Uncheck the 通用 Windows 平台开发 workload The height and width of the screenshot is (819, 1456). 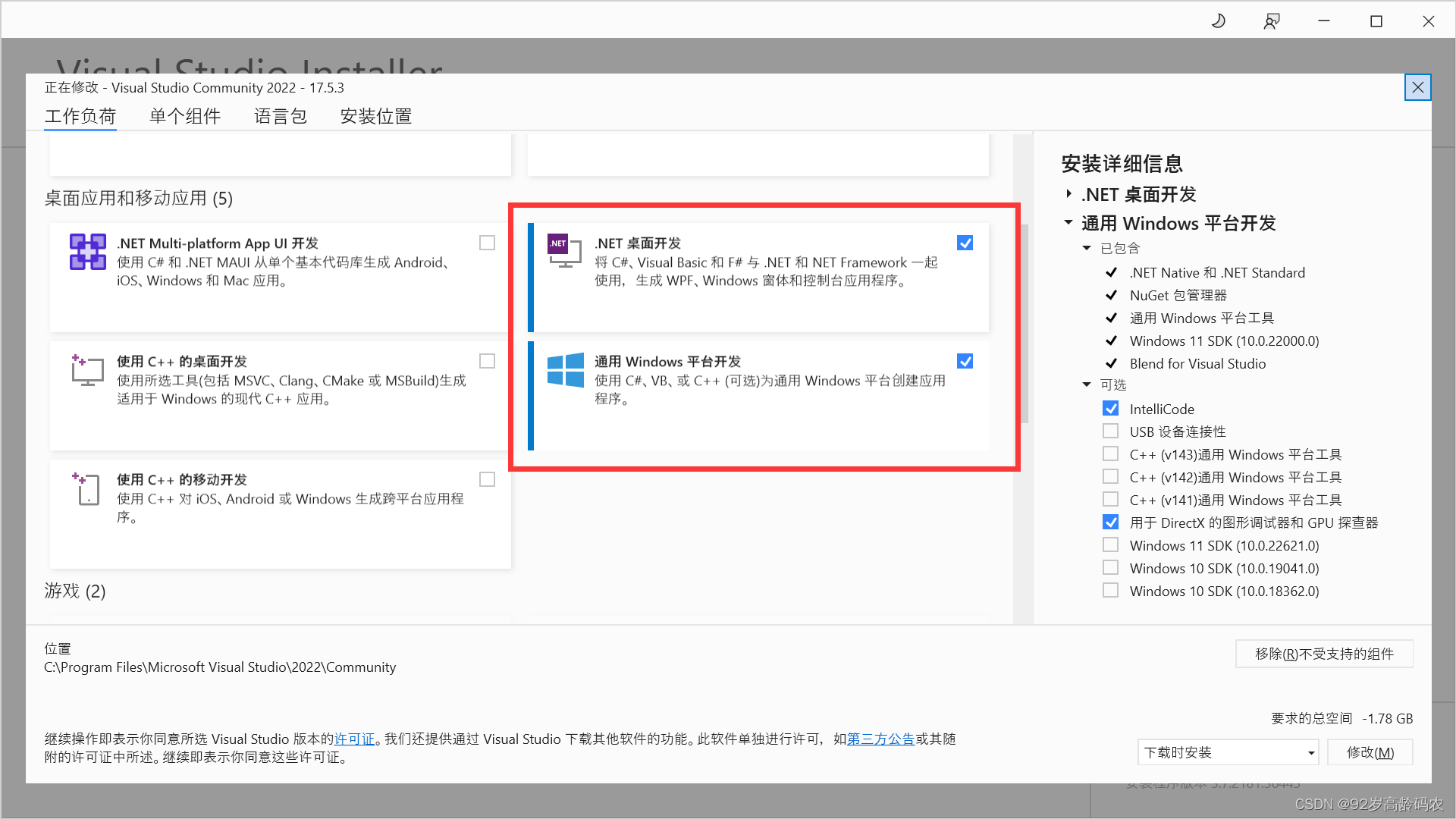click(965, 361)
